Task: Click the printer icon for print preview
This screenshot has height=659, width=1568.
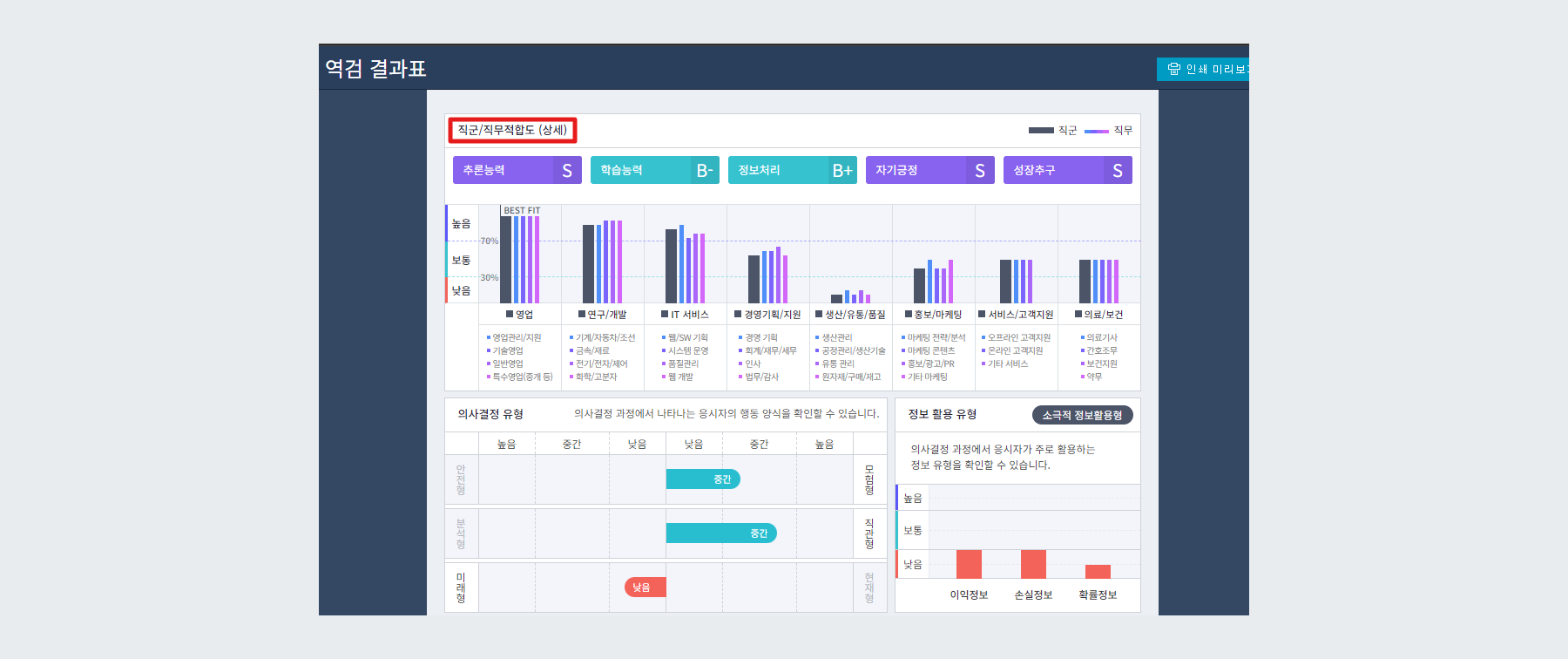Action: tap(1174, 69)
